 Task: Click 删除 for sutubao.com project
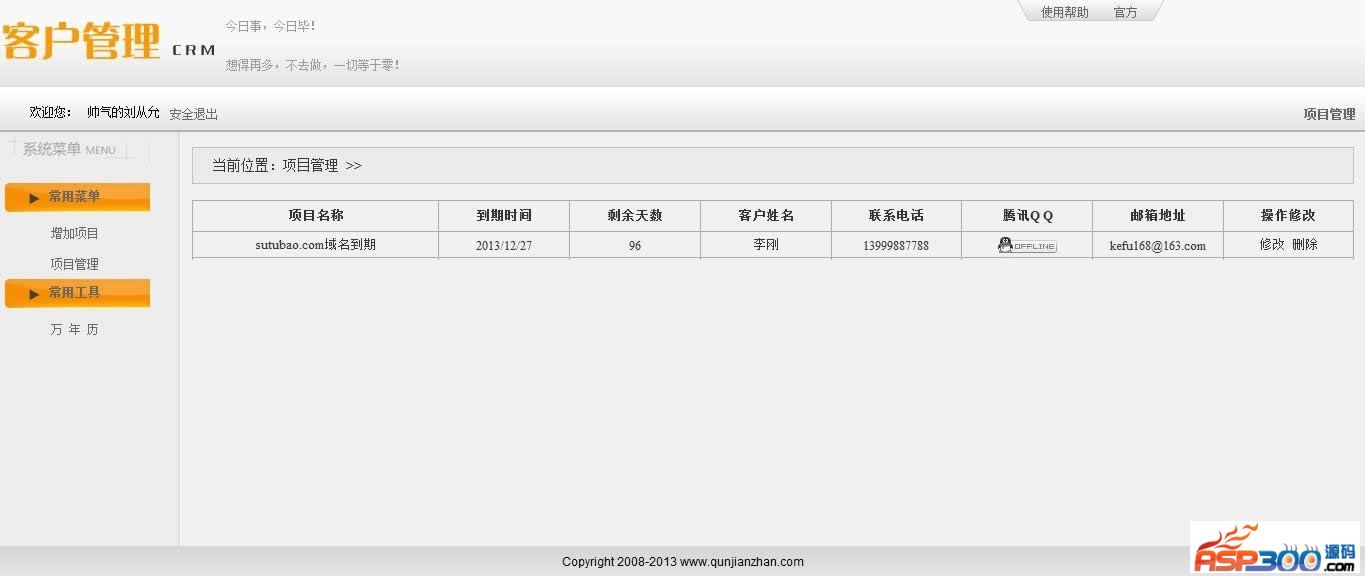tap(1305, 244)
